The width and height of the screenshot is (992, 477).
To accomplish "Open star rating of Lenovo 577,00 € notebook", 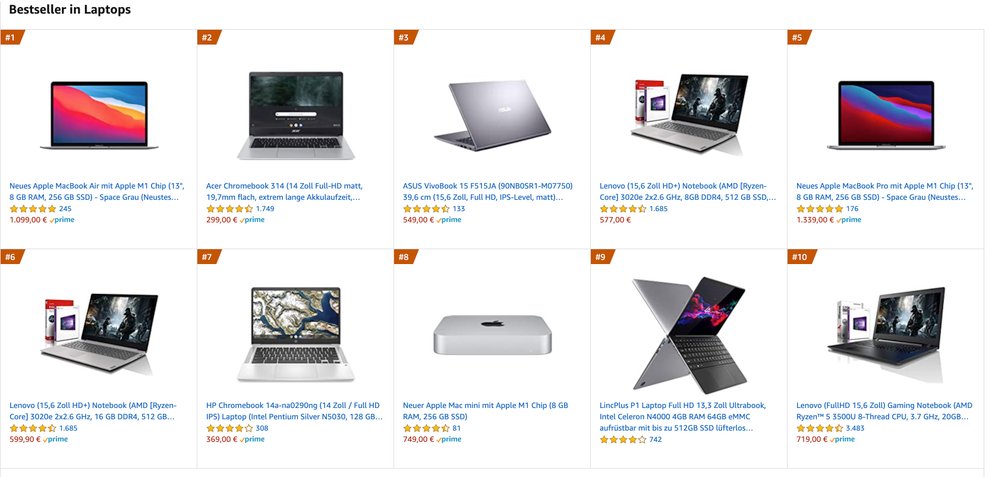I will pos(623,209).
